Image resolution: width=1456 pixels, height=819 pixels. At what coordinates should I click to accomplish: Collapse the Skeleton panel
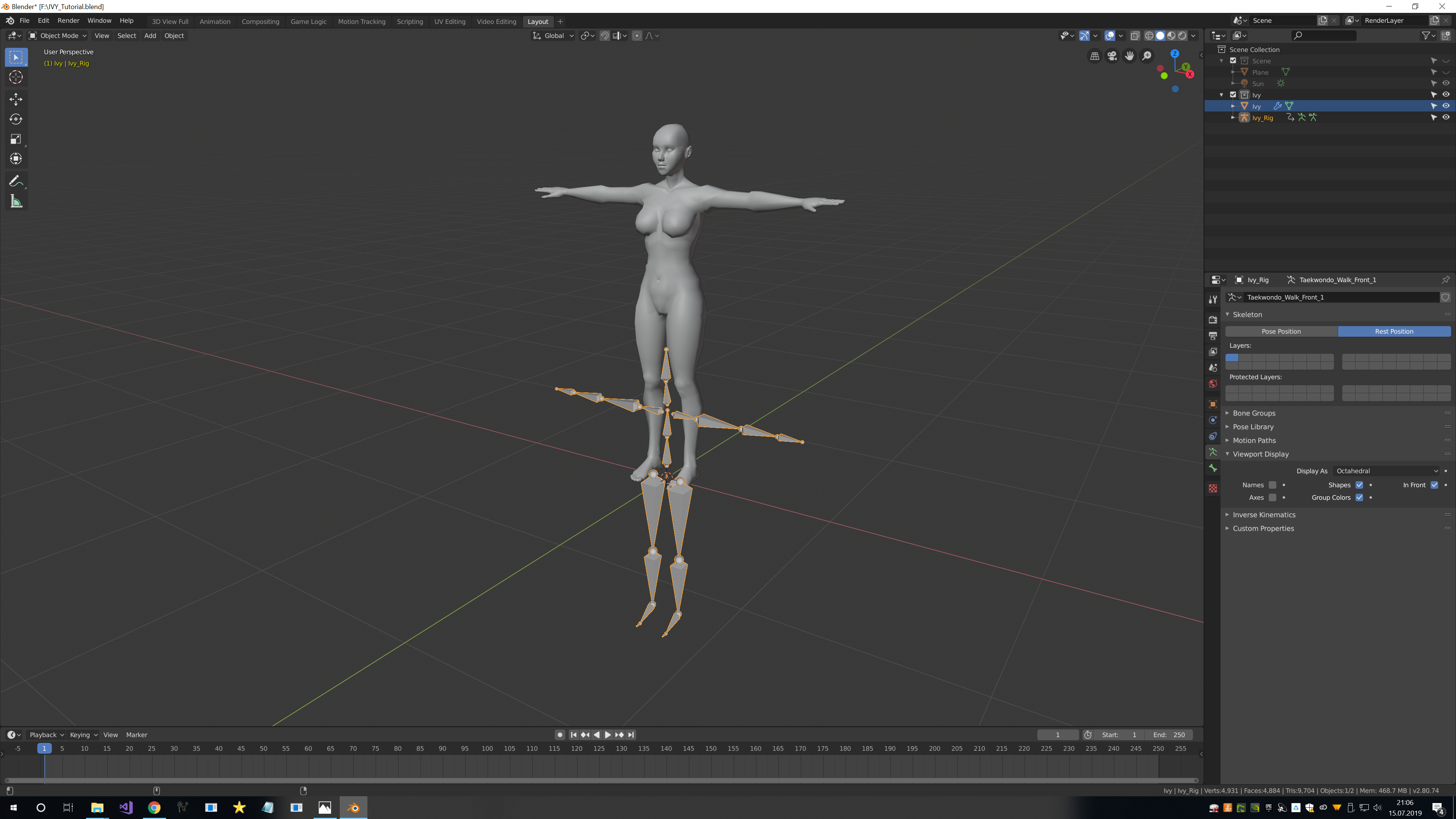point(1247,314)
